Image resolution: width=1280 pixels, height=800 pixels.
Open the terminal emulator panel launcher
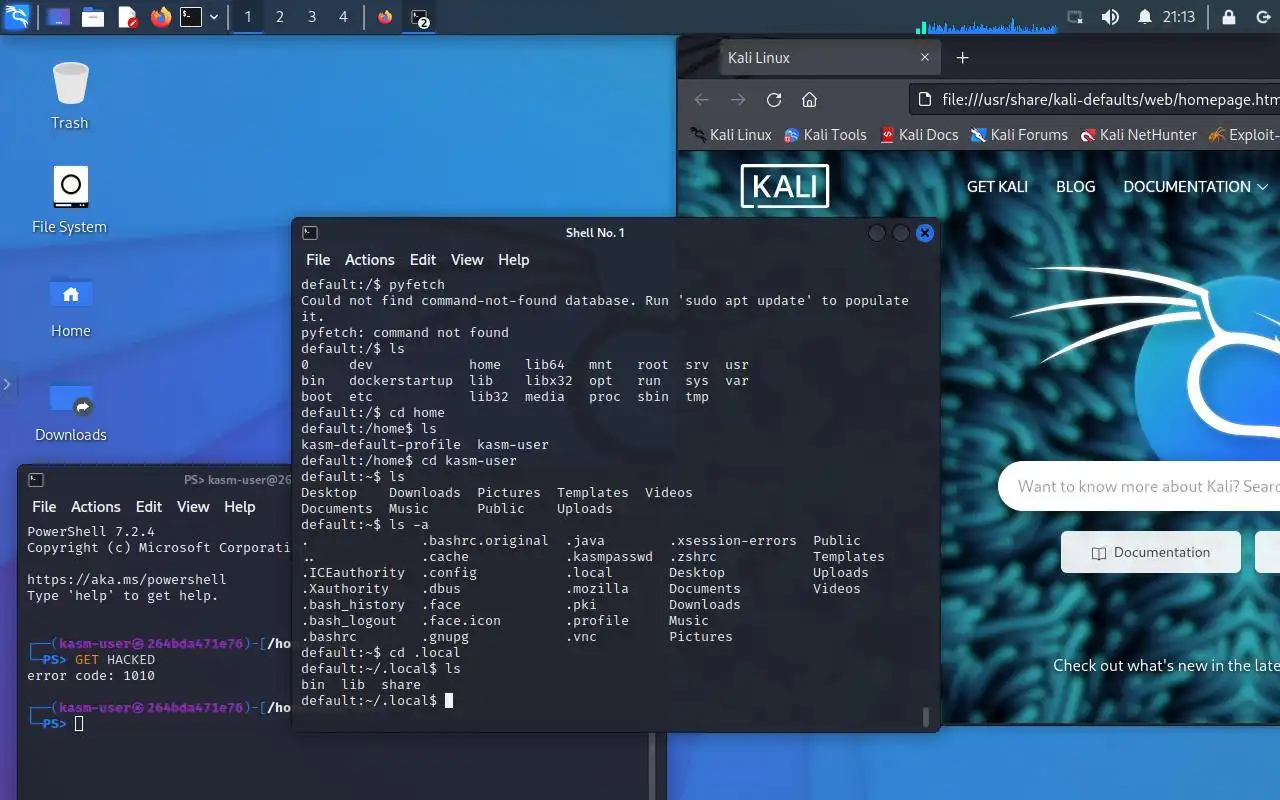pos(191,17)
